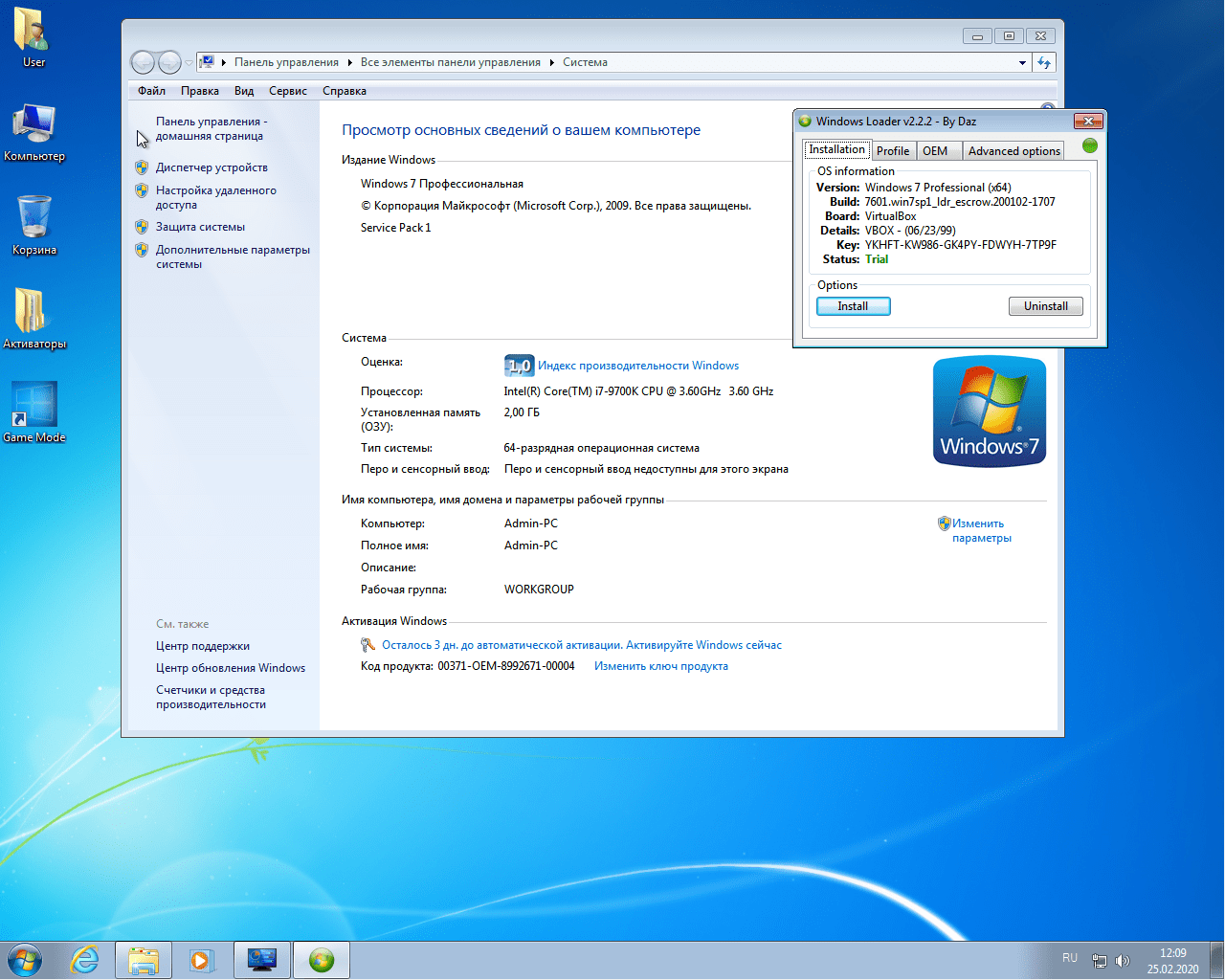Open Защита системы link
Viewport: 1225px width, 980px height.
(200, 227)
